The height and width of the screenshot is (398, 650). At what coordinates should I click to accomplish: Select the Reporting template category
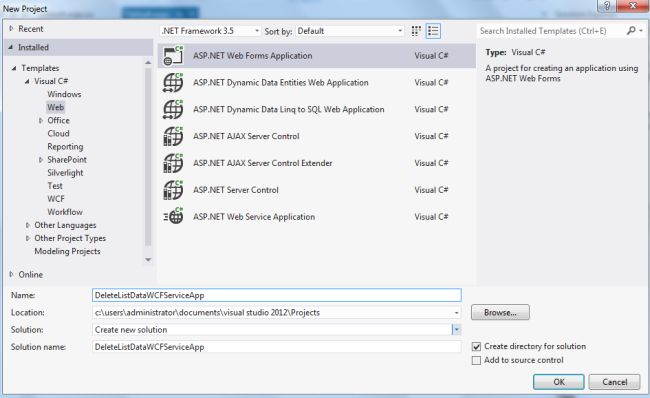(65, 147)
